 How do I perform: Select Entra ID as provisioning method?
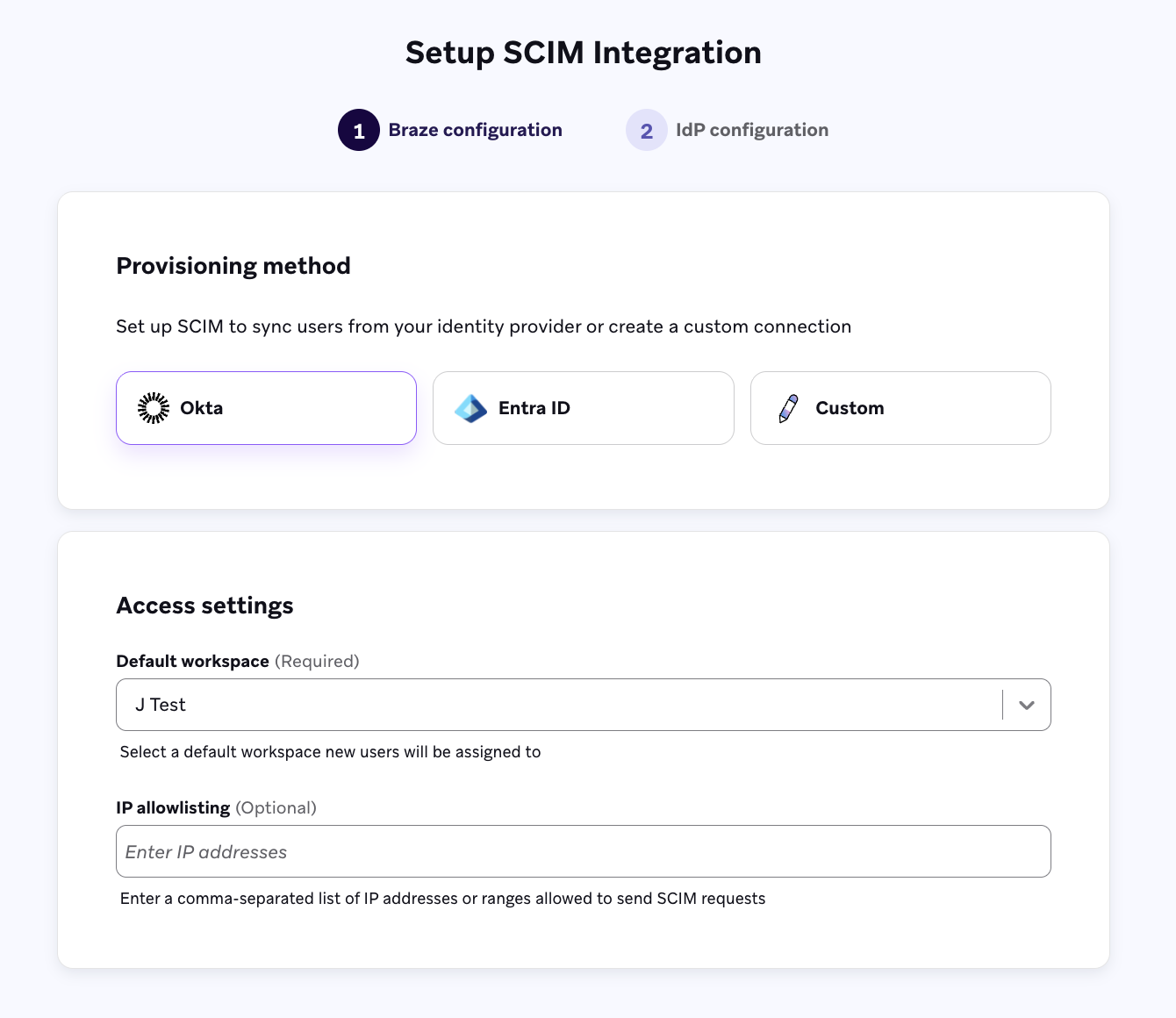coord(583,407)
